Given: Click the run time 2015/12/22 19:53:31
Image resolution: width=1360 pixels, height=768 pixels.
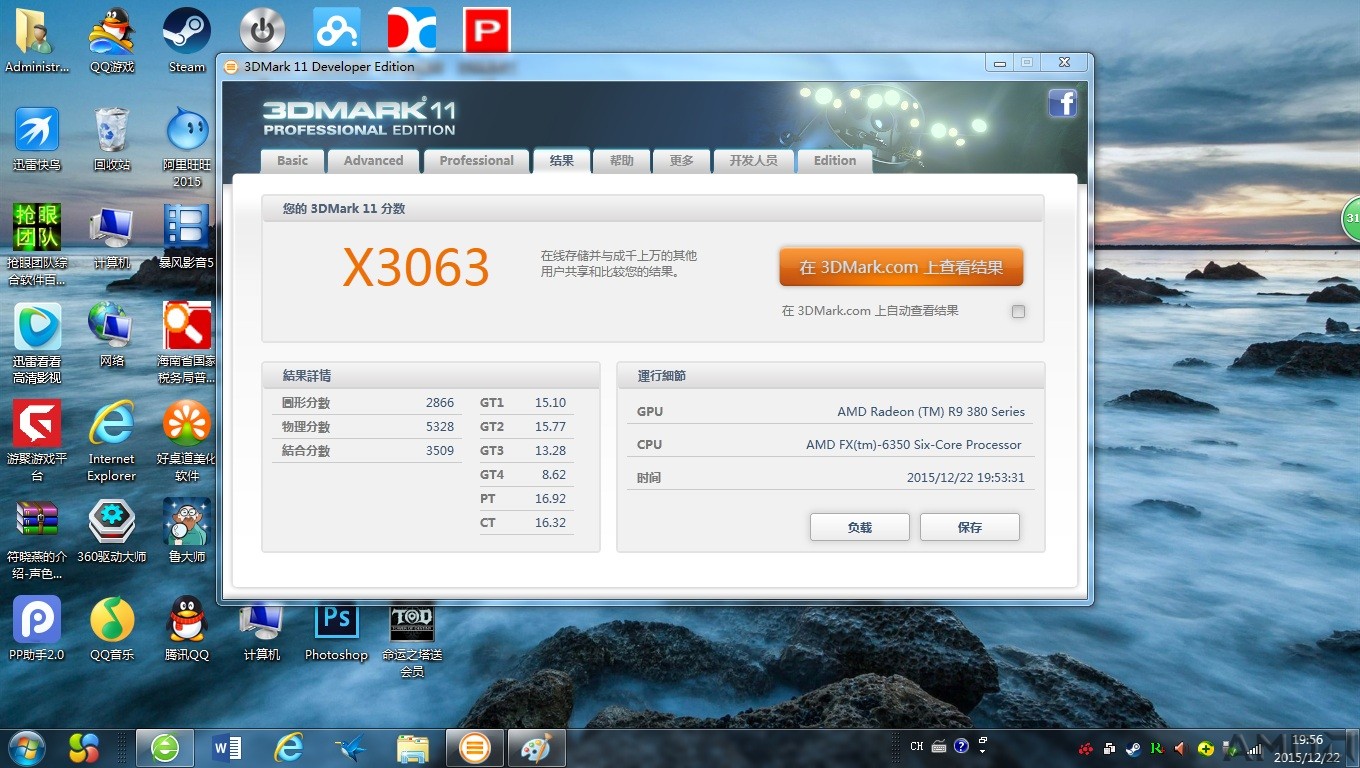Looking at the screenshot, I should click(966, 477).
